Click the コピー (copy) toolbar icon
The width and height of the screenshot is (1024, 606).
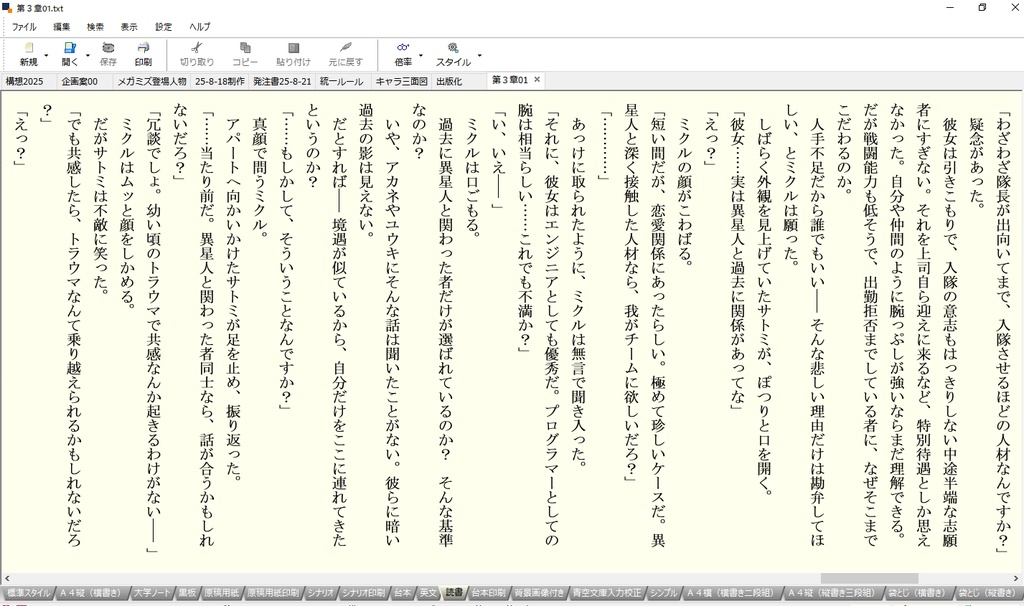click(245, 48)
